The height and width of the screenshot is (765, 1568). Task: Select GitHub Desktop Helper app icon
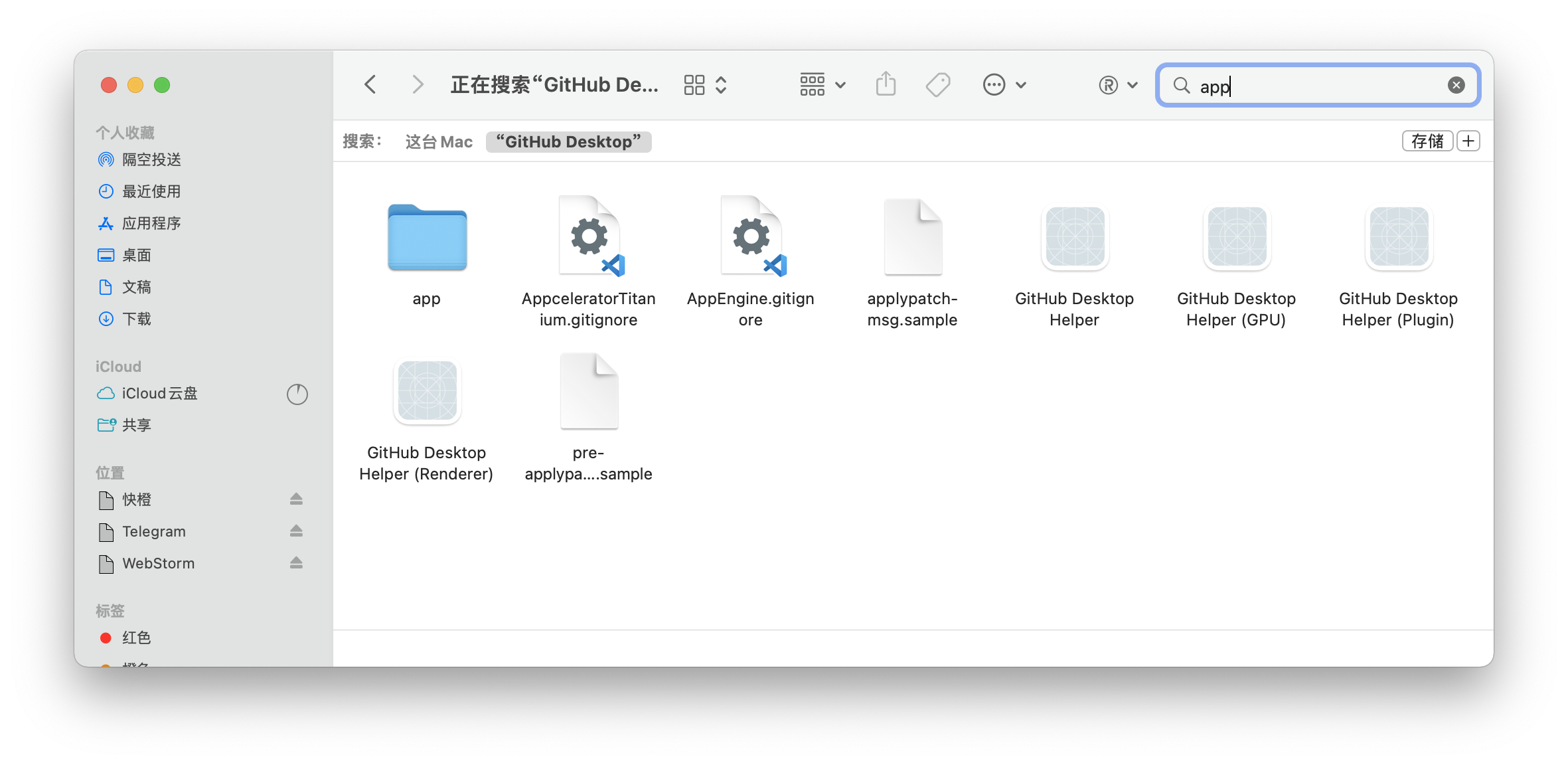1075,237
